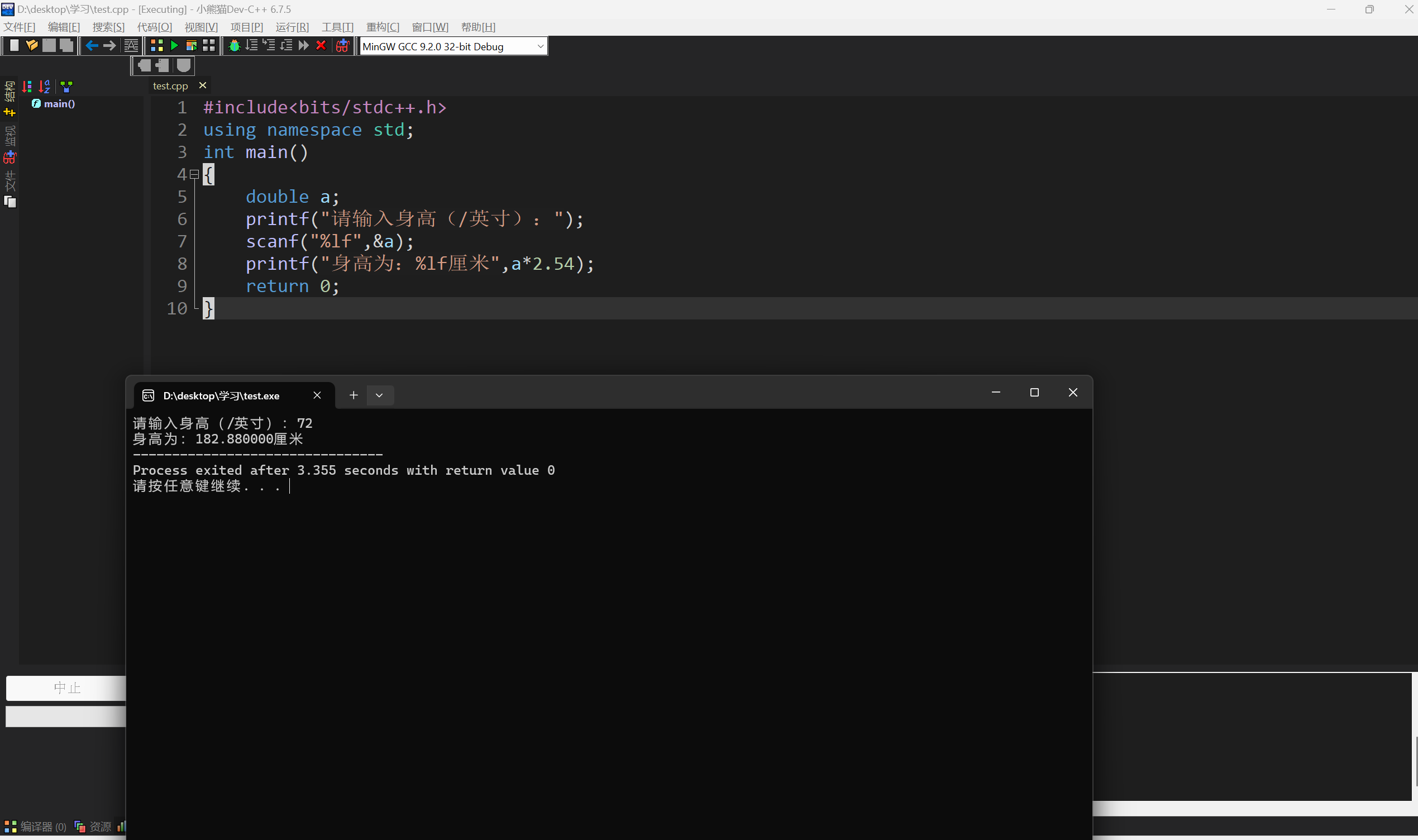Open the 搜索[S] menu

click(109, 27)
